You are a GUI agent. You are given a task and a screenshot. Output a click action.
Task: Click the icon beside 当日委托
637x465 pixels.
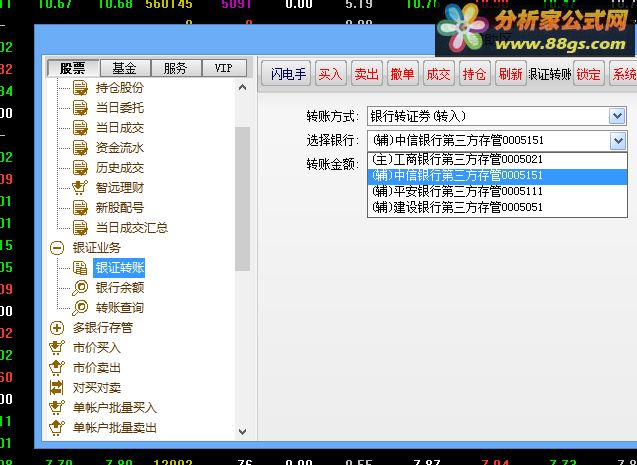click(x=80, y=108)
